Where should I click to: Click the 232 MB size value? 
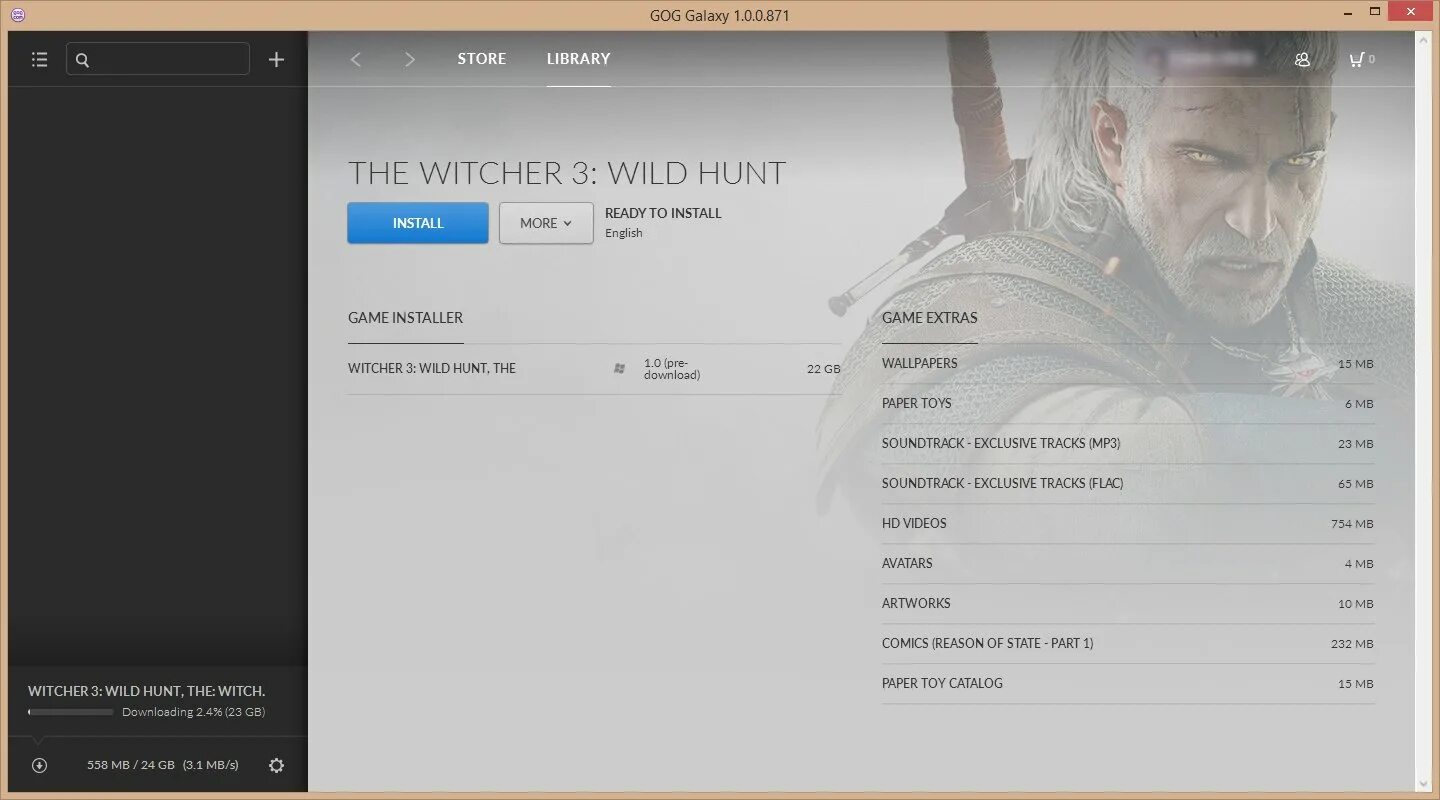tap(1352, 644)
